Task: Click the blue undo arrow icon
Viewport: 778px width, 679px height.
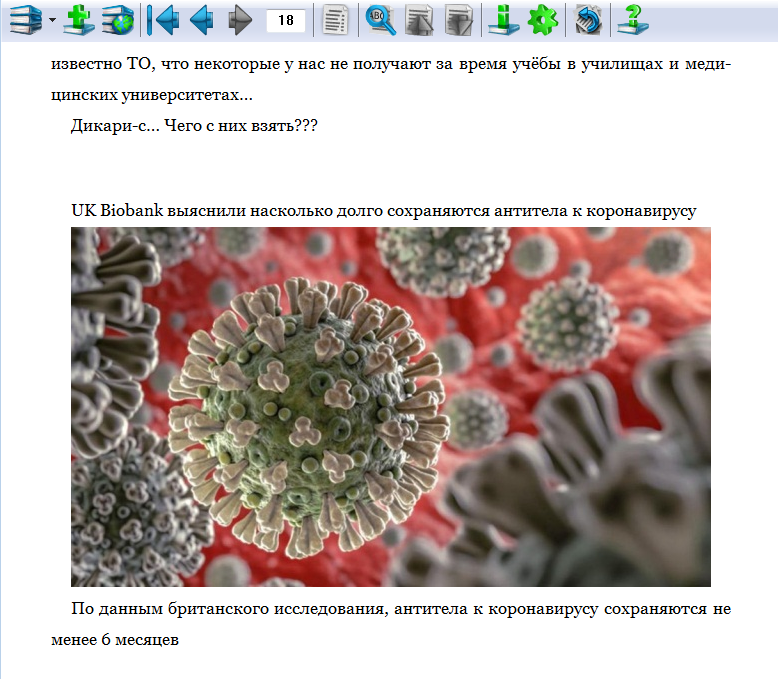Action: tap(588, 20)
